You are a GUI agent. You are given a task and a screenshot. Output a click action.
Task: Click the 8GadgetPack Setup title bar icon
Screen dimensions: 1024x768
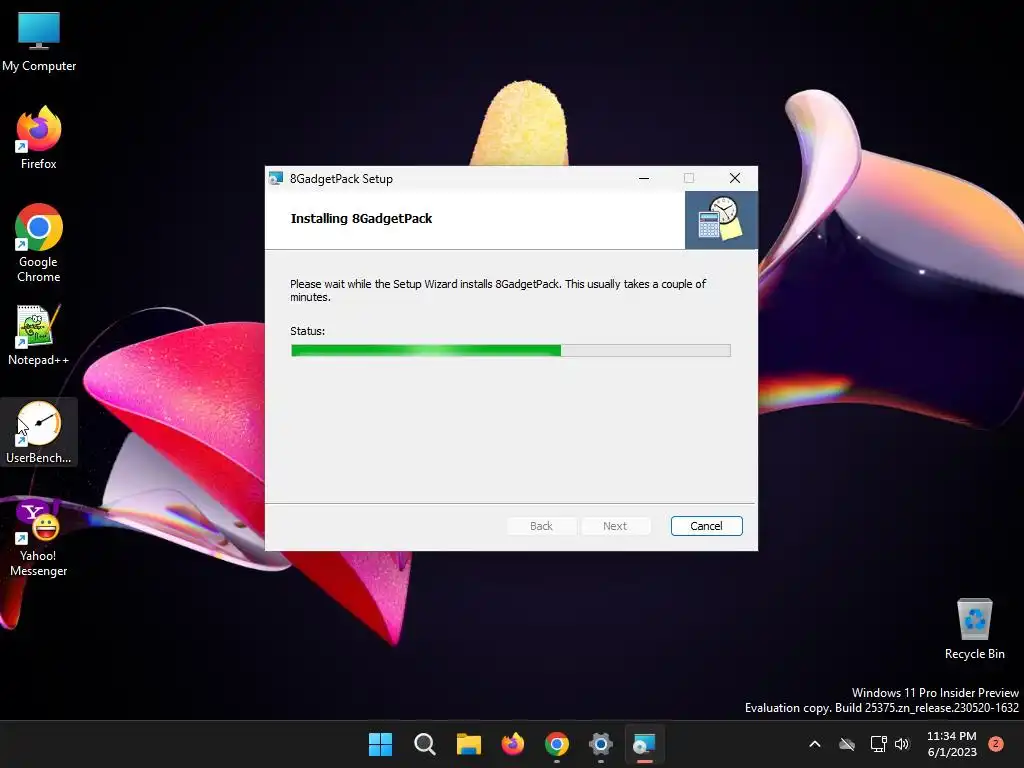pos(276,178)
